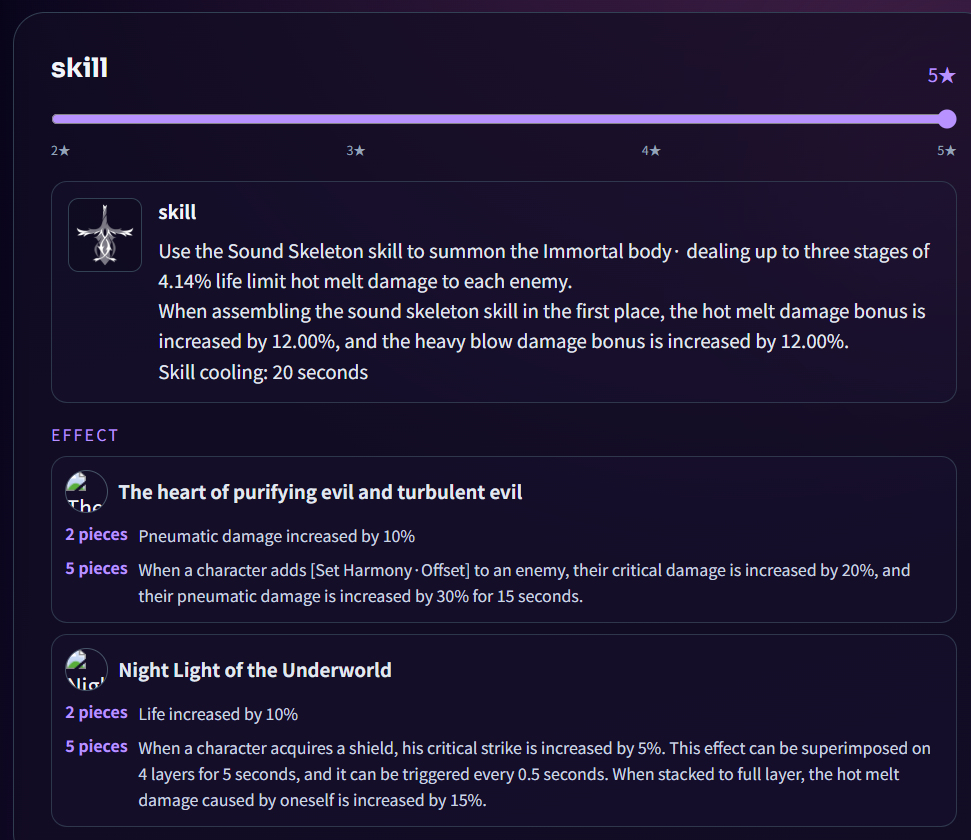
Task: Click the 5★ label below the slider
Action: tap(946, 151)
